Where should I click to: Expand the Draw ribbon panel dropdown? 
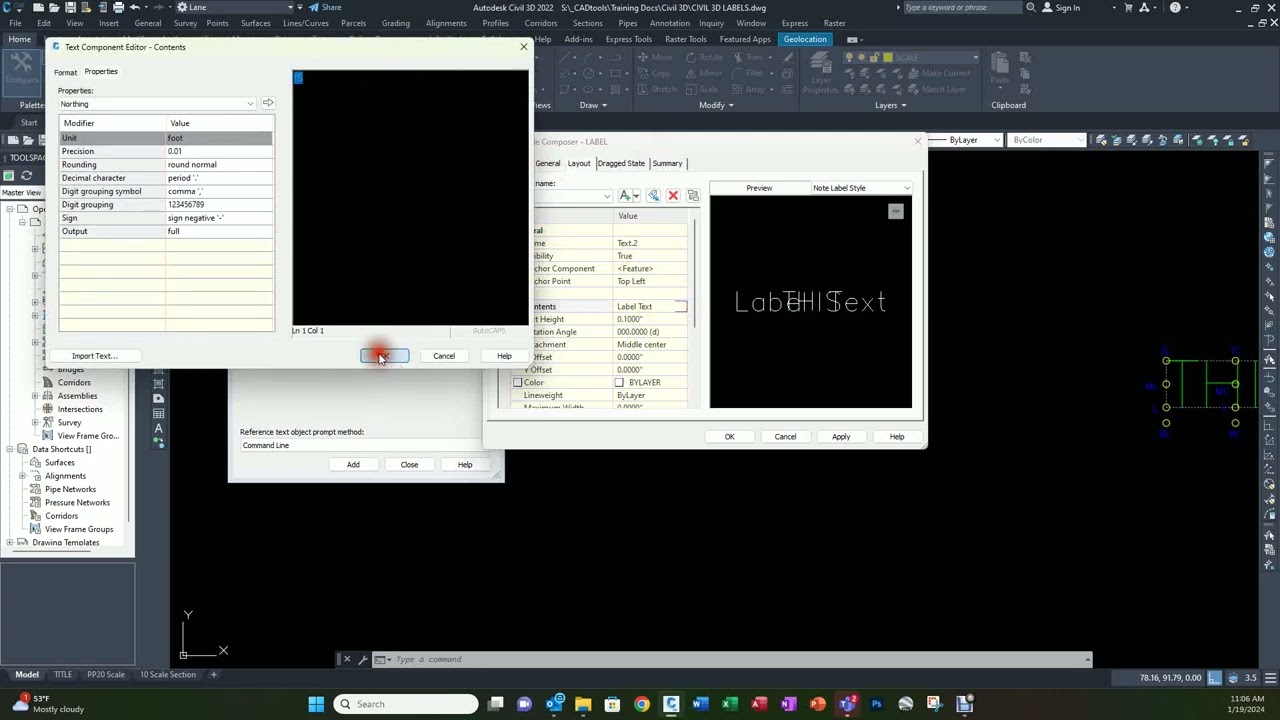pyautogui.click(x=593, y=105)
